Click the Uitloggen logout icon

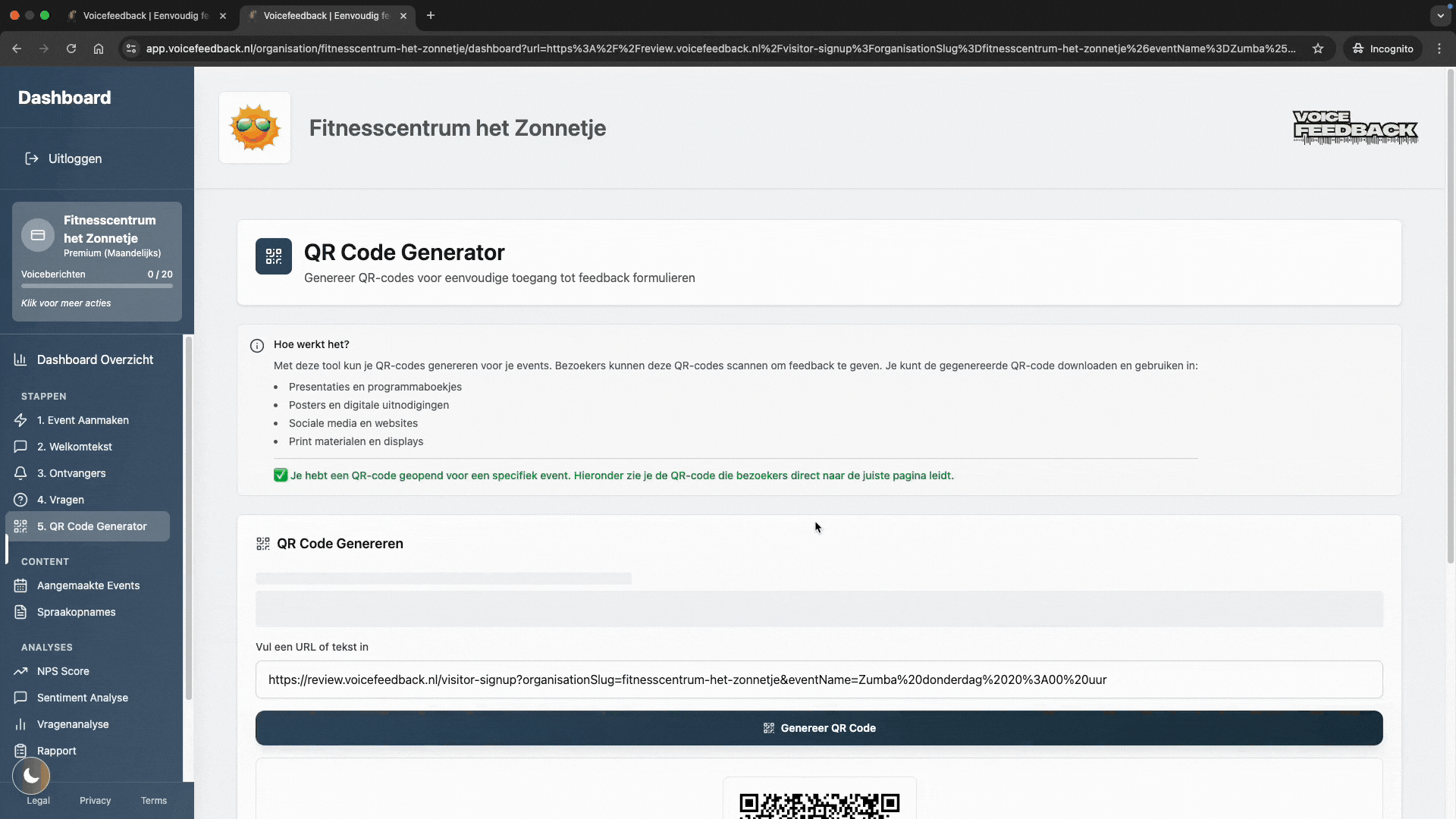pyautogui.click(x=31, y=158)
